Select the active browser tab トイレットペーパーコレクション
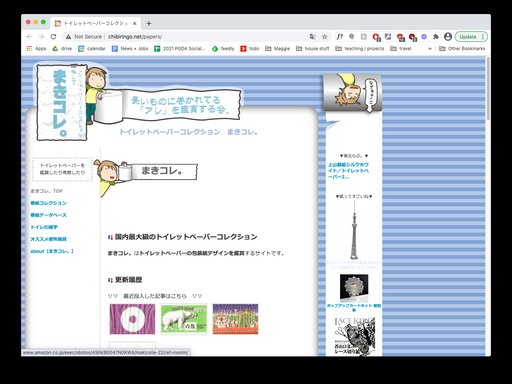The image size is (512, 384). click(x=96, y=23)
